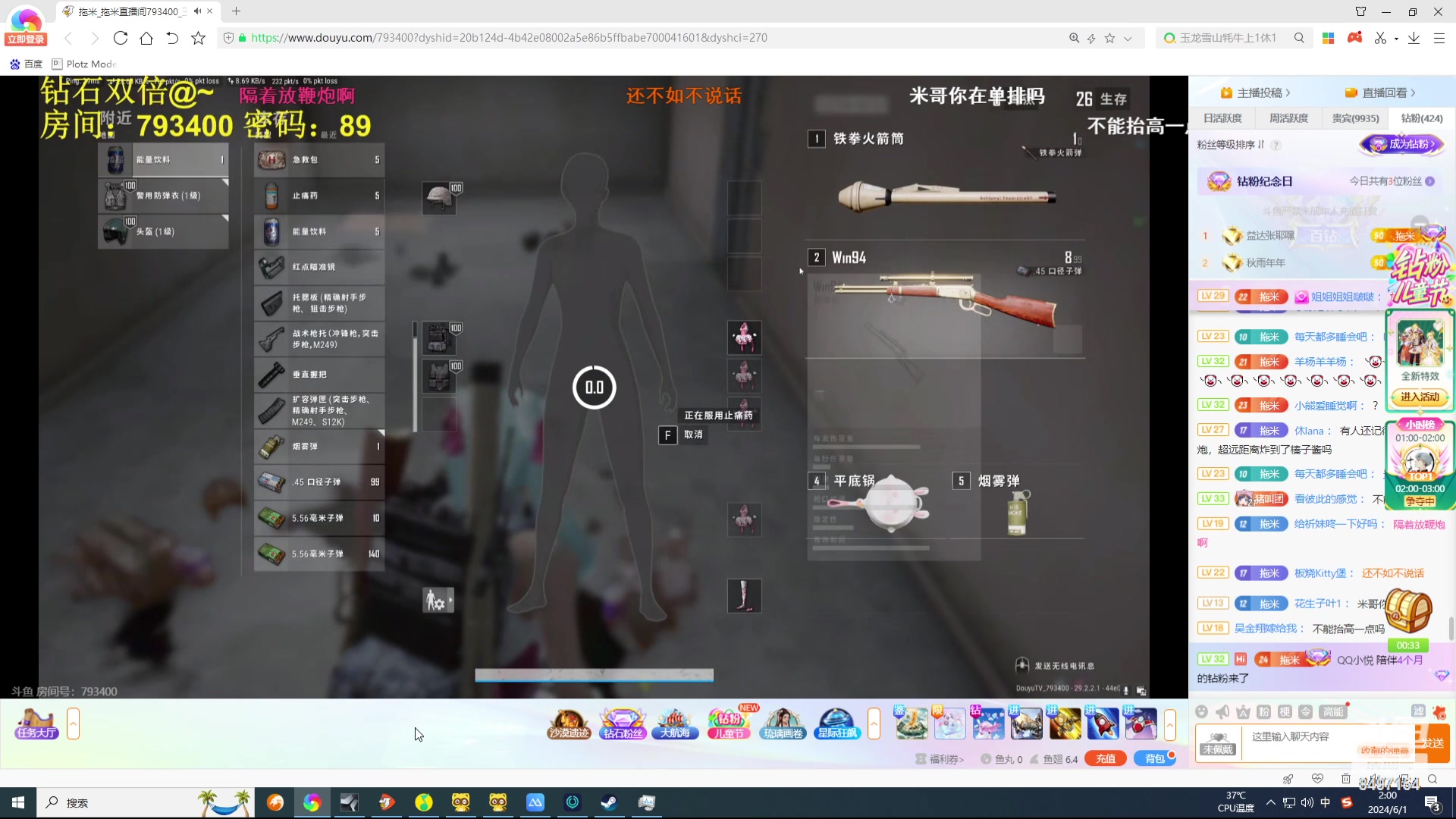Open the 星际狂飙 activity icon
The height and width of the screenshot is (819, 1456).
pyautogui.click(x=836, y=722)
